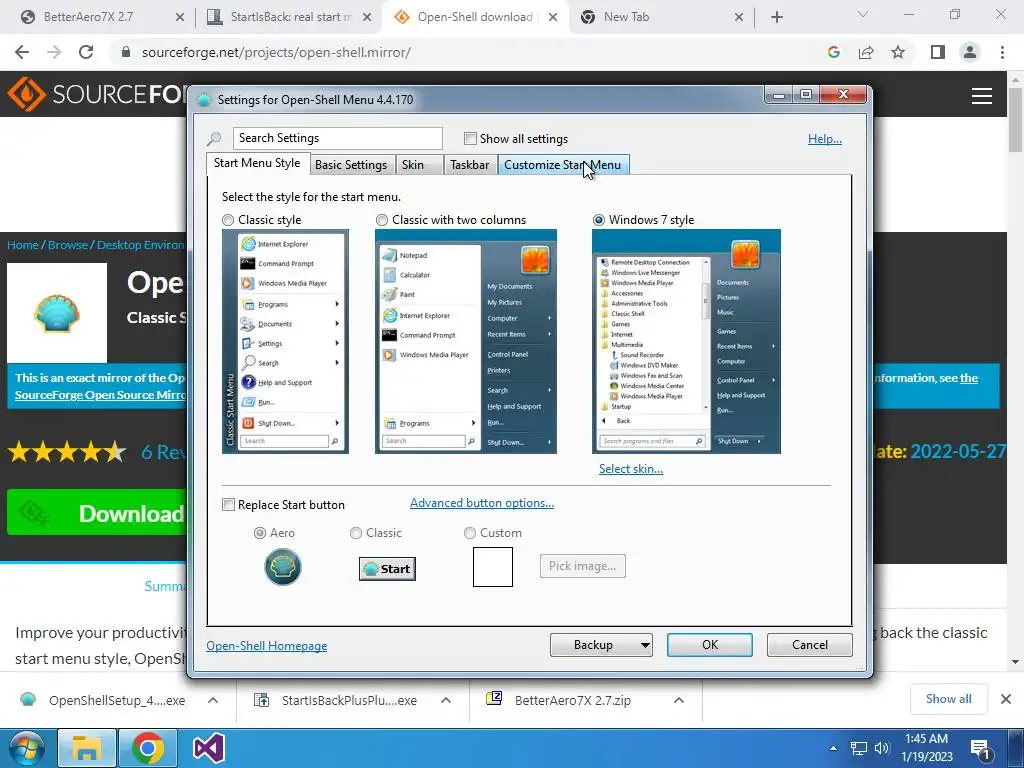Open Advanced button options link
The image size is (1024, 768).
click(x=482, y=503)
